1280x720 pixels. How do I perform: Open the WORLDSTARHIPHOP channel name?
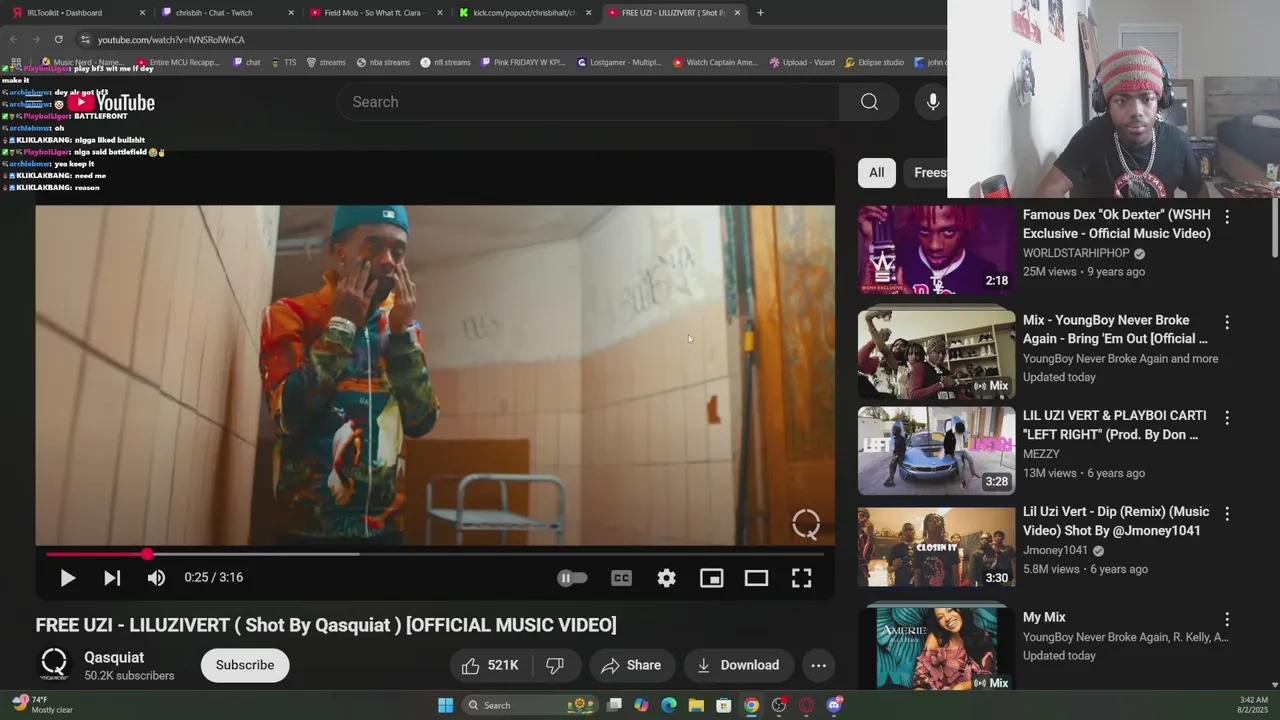click(1076, 253)
